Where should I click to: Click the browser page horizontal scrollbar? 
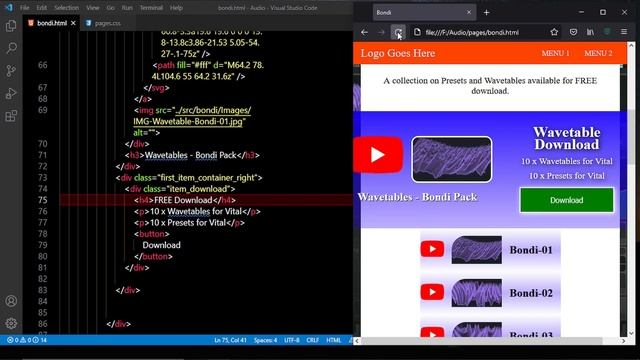tap(482, 341)
